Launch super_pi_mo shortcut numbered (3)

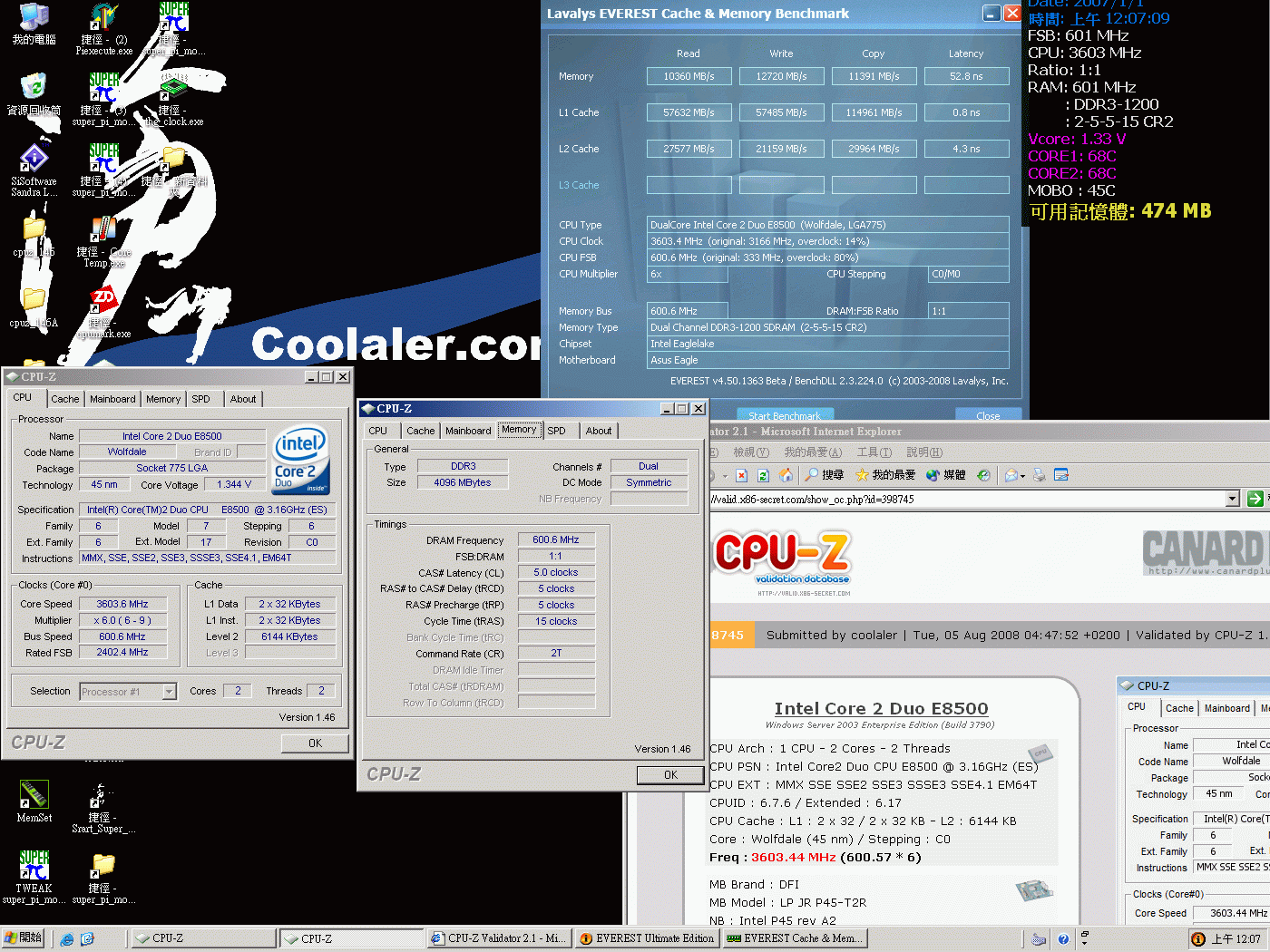click(x=103, y=100)
